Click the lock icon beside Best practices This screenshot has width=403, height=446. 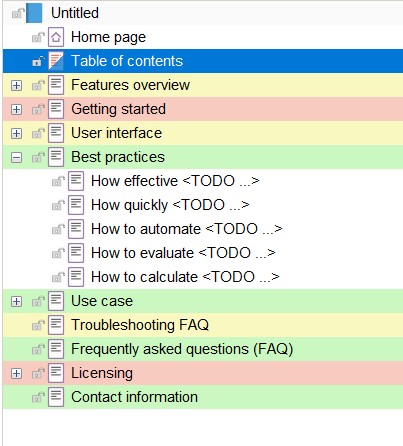[x=38, y=157]
